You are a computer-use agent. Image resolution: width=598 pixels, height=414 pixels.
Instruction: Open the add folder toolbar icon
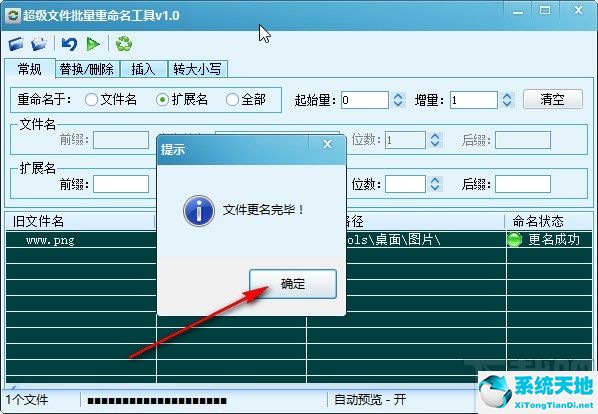[39, 44]
